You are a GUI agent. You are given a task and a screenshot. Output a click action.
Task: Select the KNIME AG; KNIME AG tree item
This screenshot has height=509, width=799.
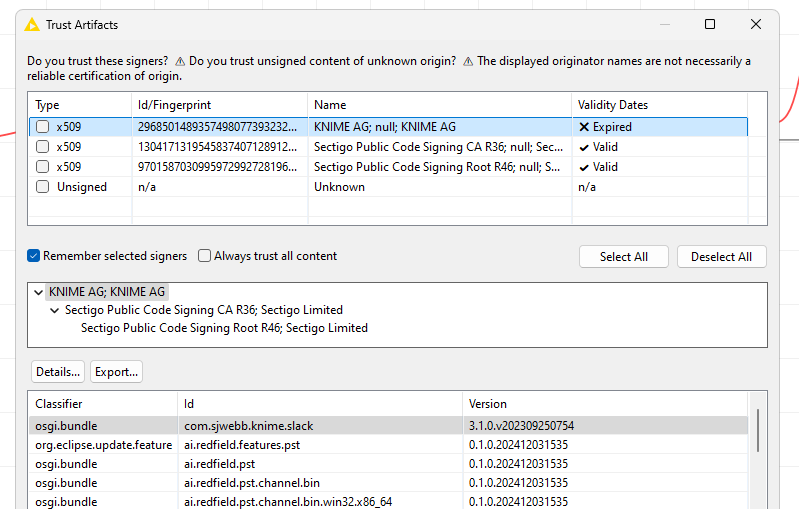[107, 292]
